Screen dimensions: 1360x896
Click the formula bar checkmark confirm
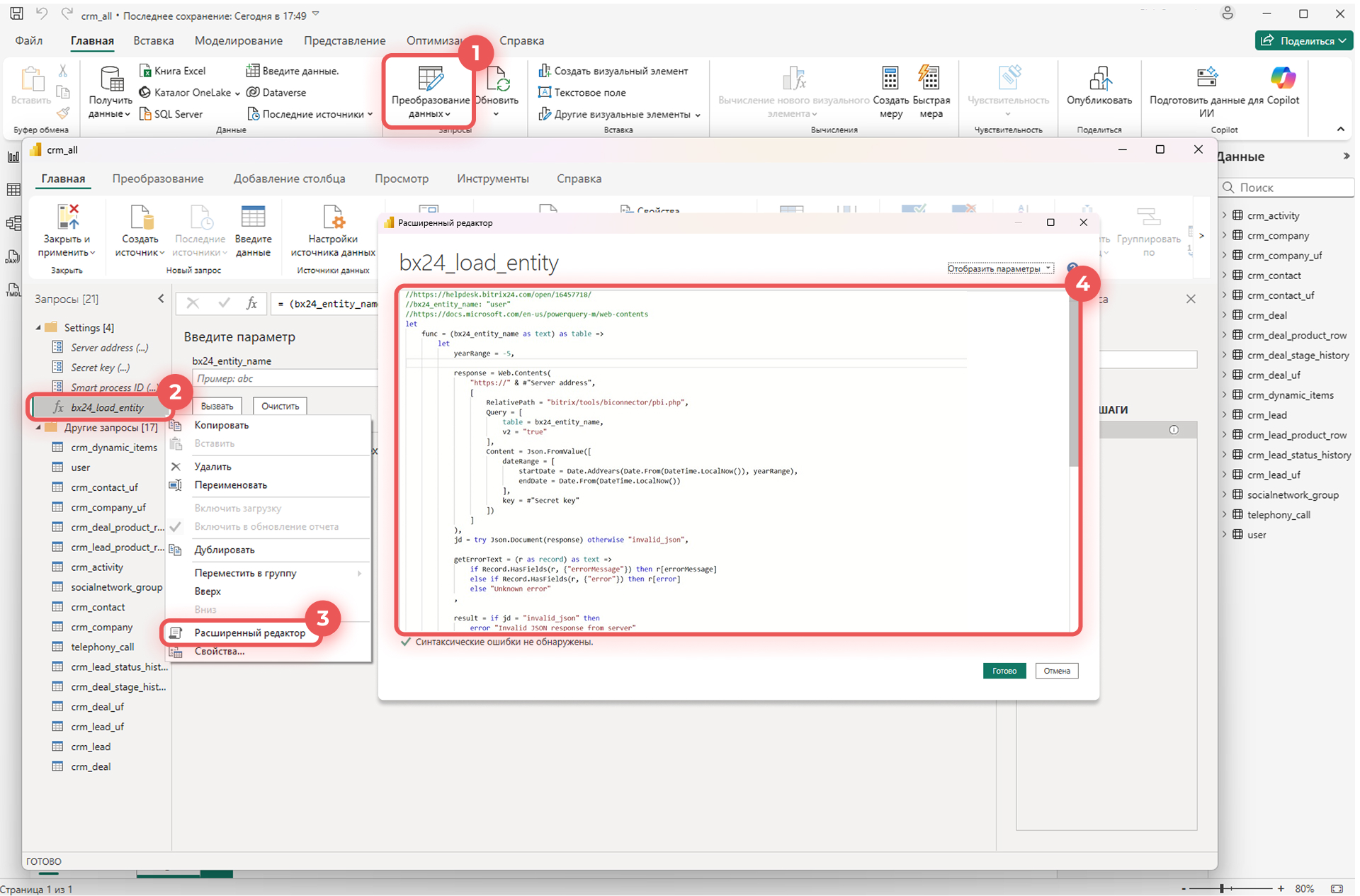(224, 303)
